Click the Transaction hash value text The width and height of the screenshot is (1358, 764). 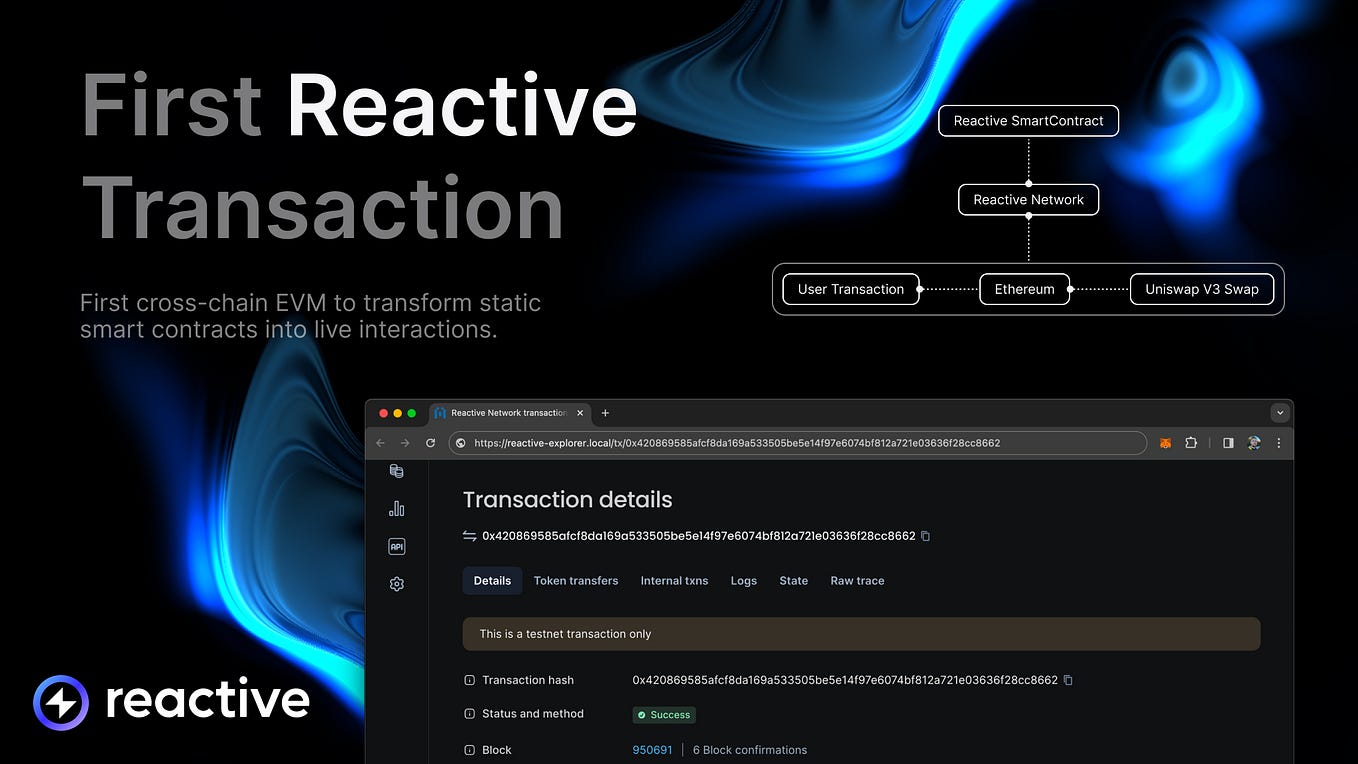coord(845,680)
